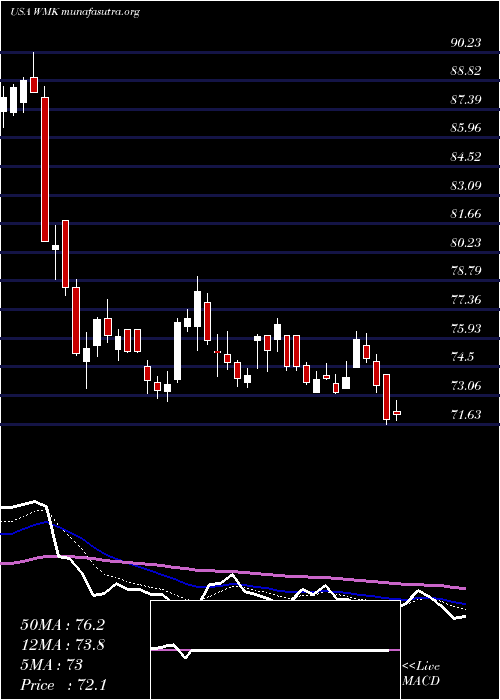Select the 73.06 price axis label
The width and height of the screenshot is (500, 700).
(x=466, y=386)
